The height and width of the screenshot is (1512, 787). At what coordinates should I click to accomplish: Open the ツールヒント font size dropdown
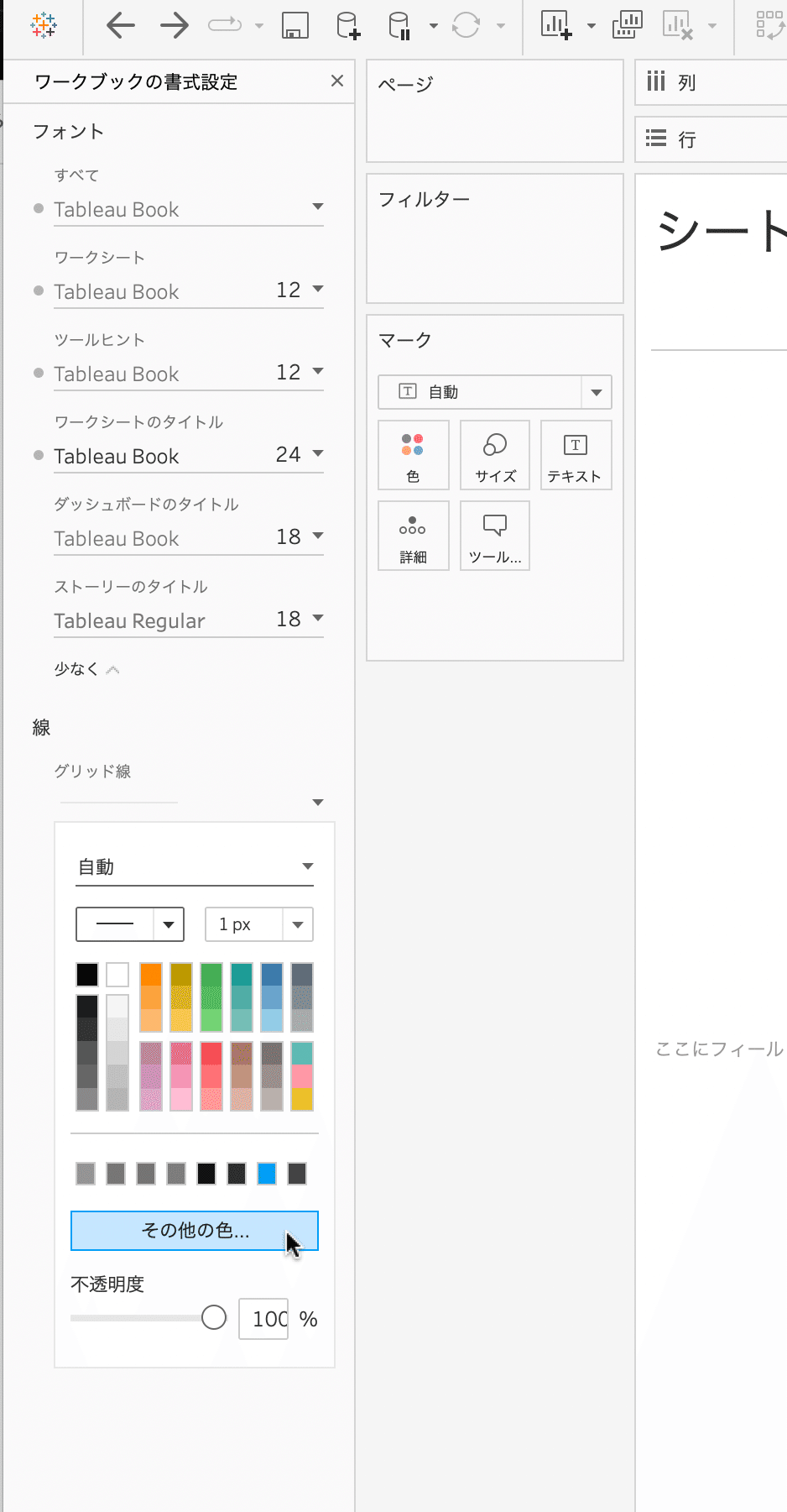[x=318, y=371]
